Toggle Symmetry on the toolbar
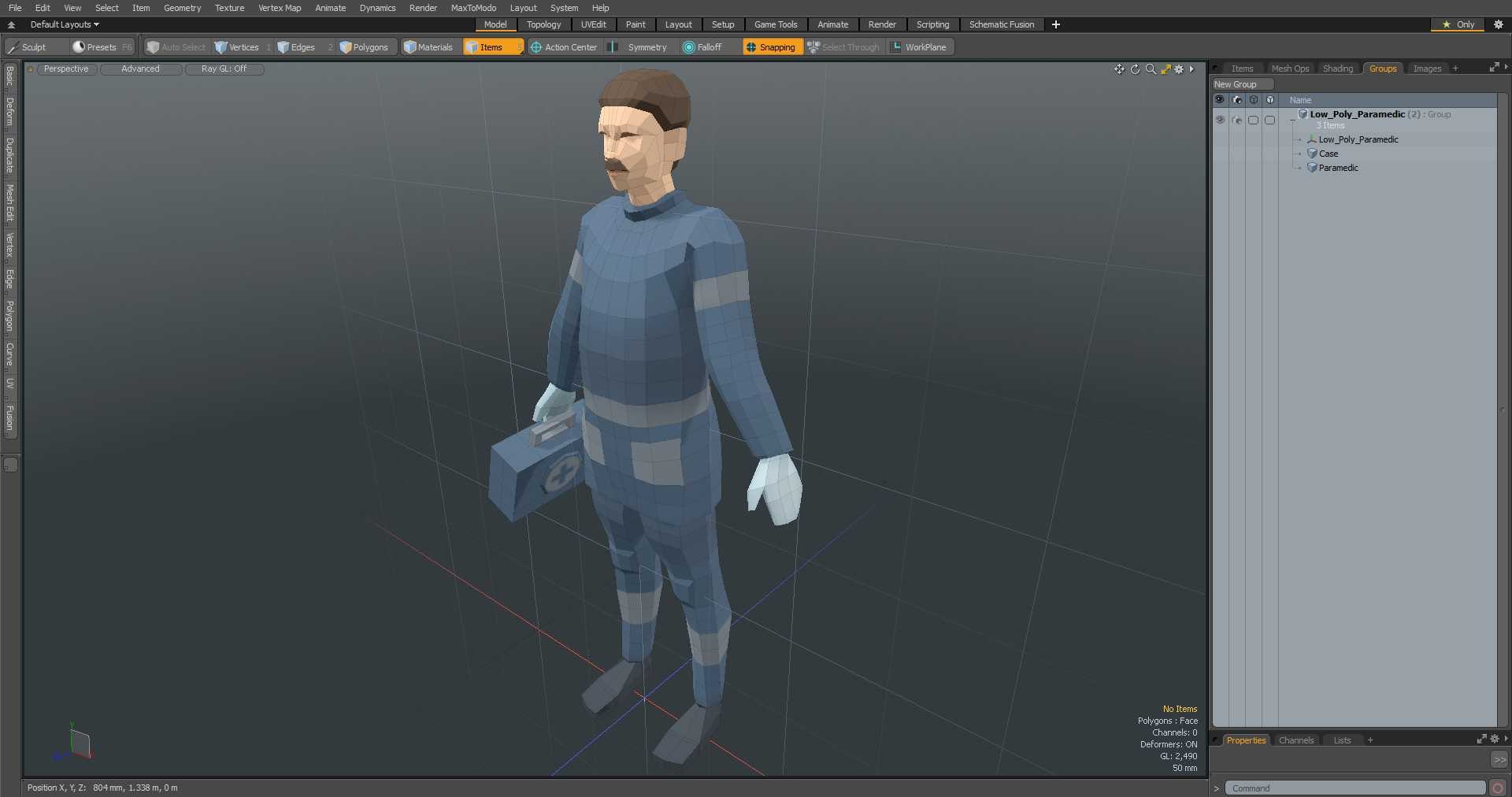Viewport: 1512px width, 797px height. pos(639,47)
